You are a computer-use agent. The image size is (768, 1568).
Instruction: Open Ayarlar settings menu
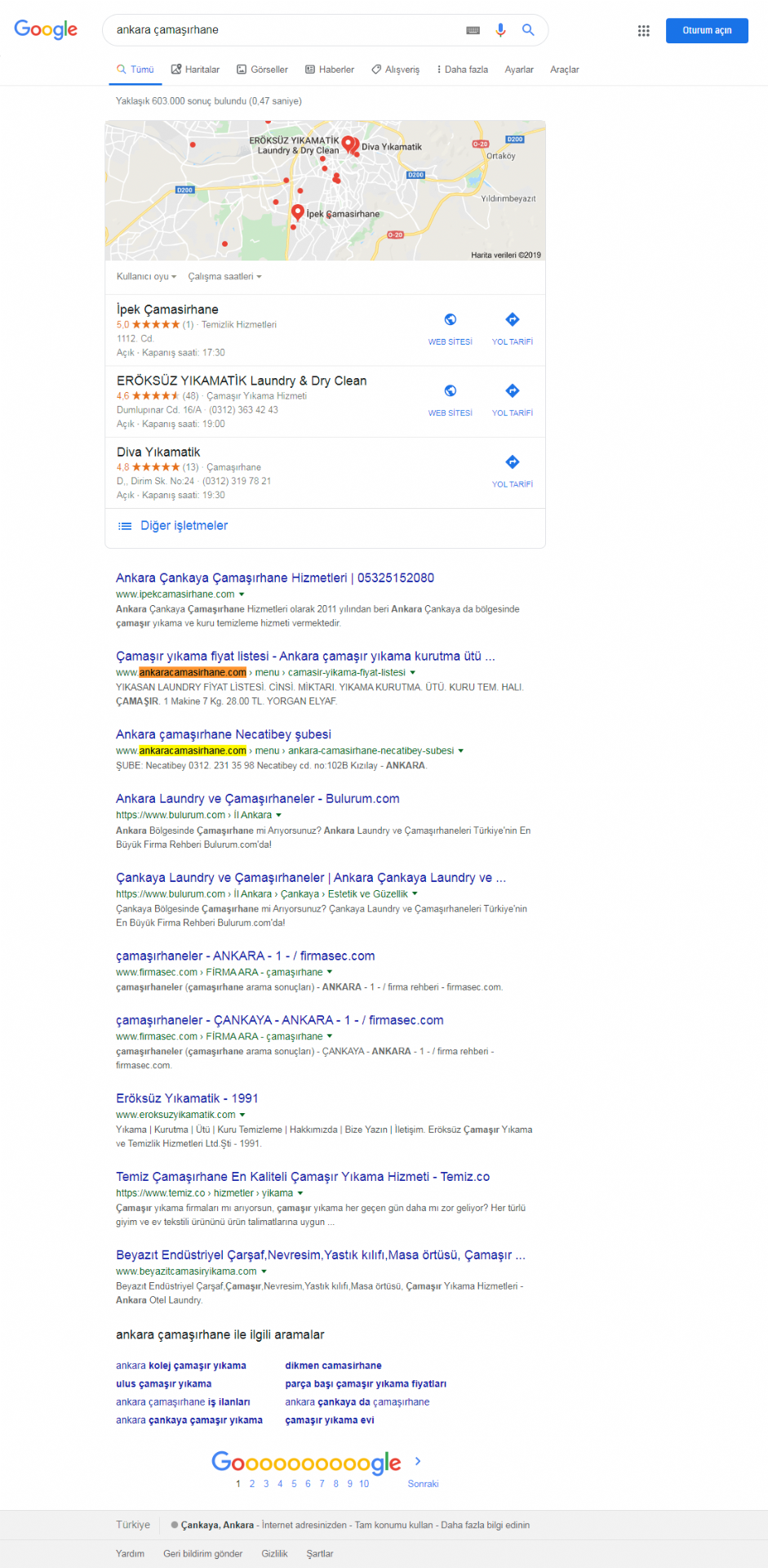(x=519, y=69)
